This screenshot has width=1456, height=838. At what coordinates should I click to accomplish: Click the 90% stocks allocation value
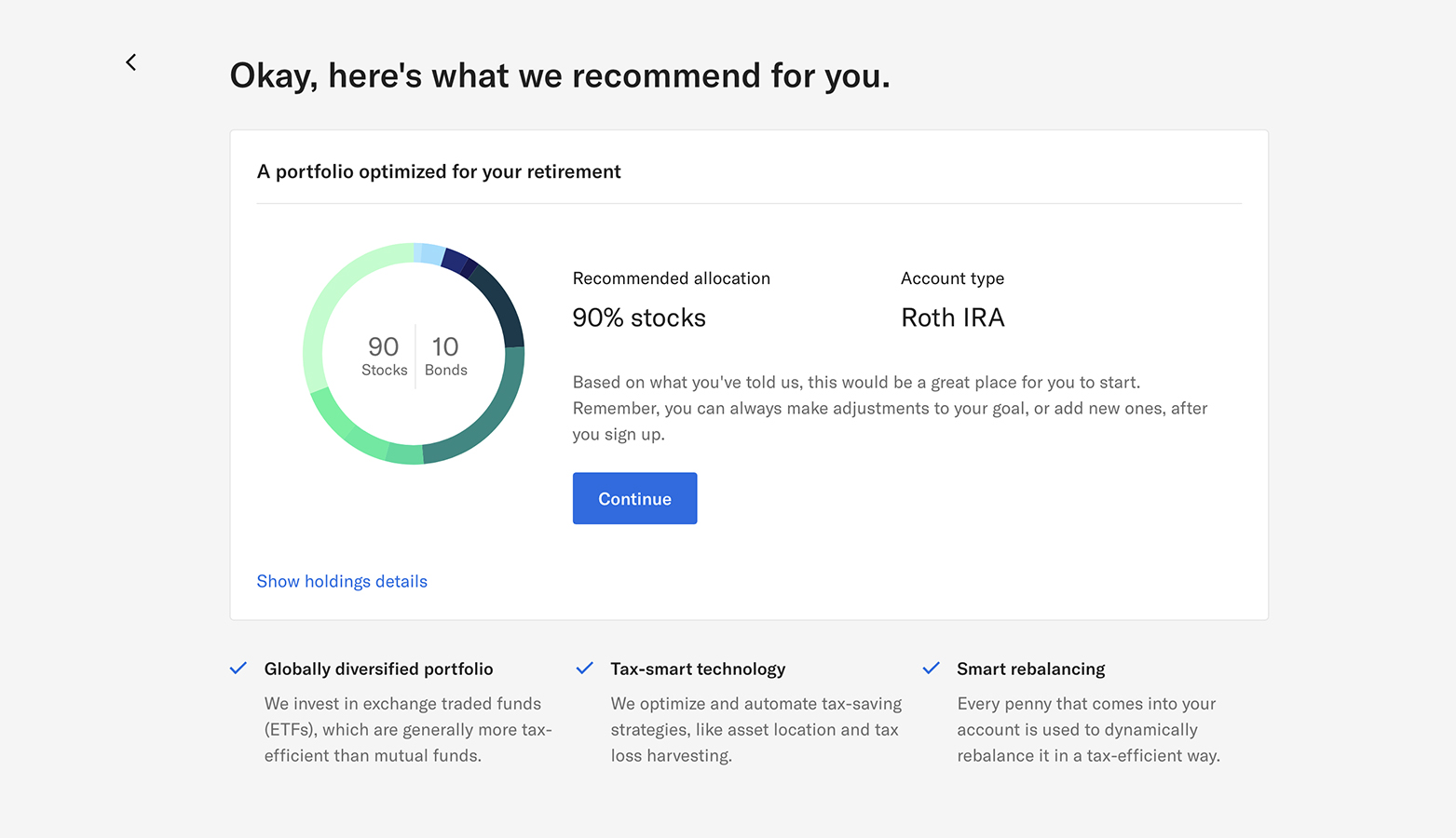coord(639,318)
